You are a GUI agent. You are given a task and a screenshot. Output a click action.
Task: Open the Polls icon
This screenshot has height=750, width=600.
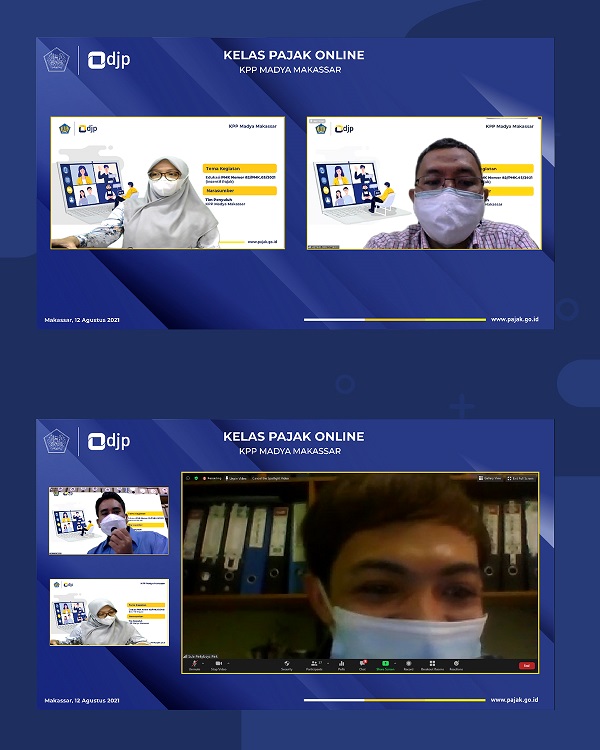341,663
